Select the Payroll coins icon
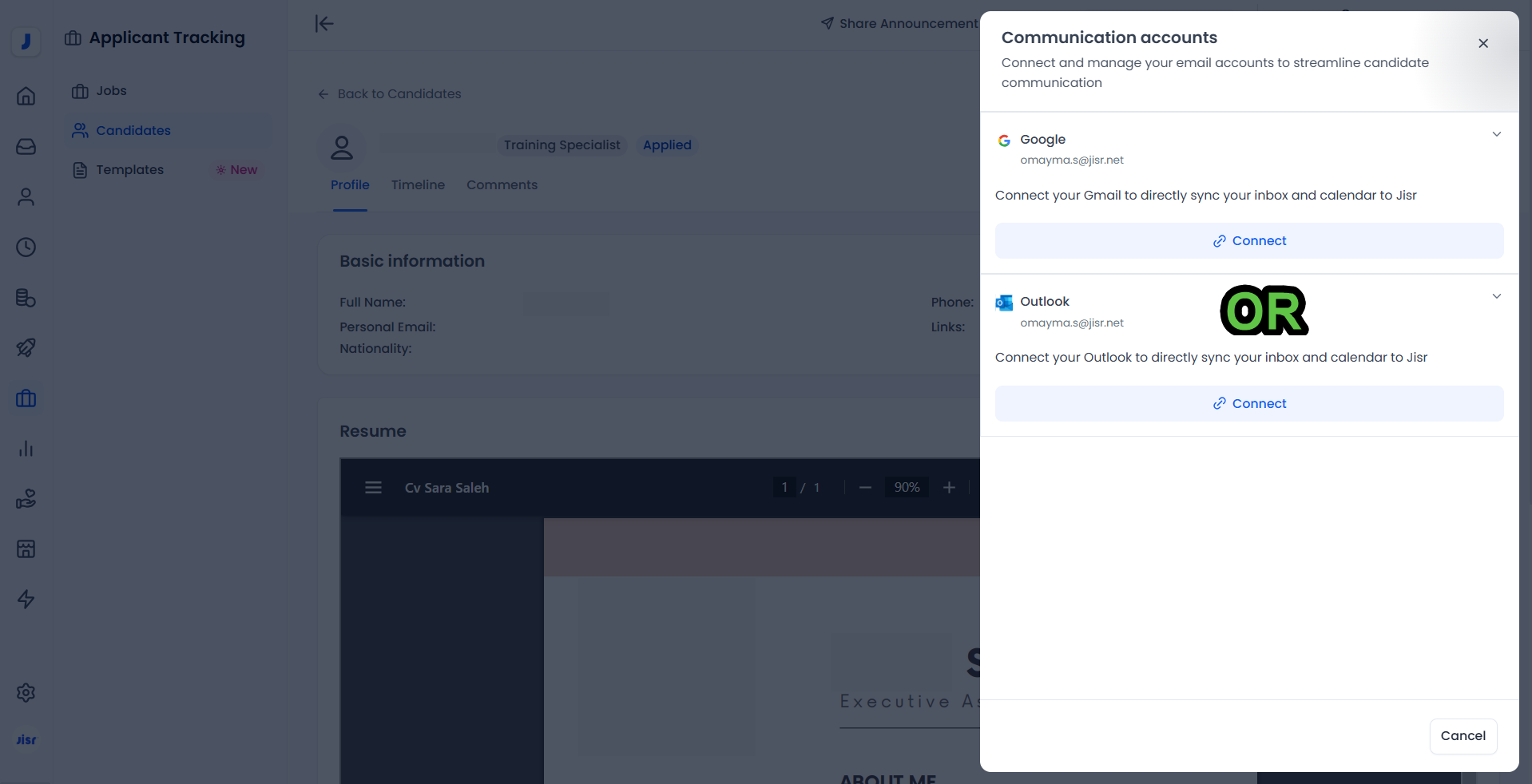The image size is (1532, 784). (x=26, y=298)
